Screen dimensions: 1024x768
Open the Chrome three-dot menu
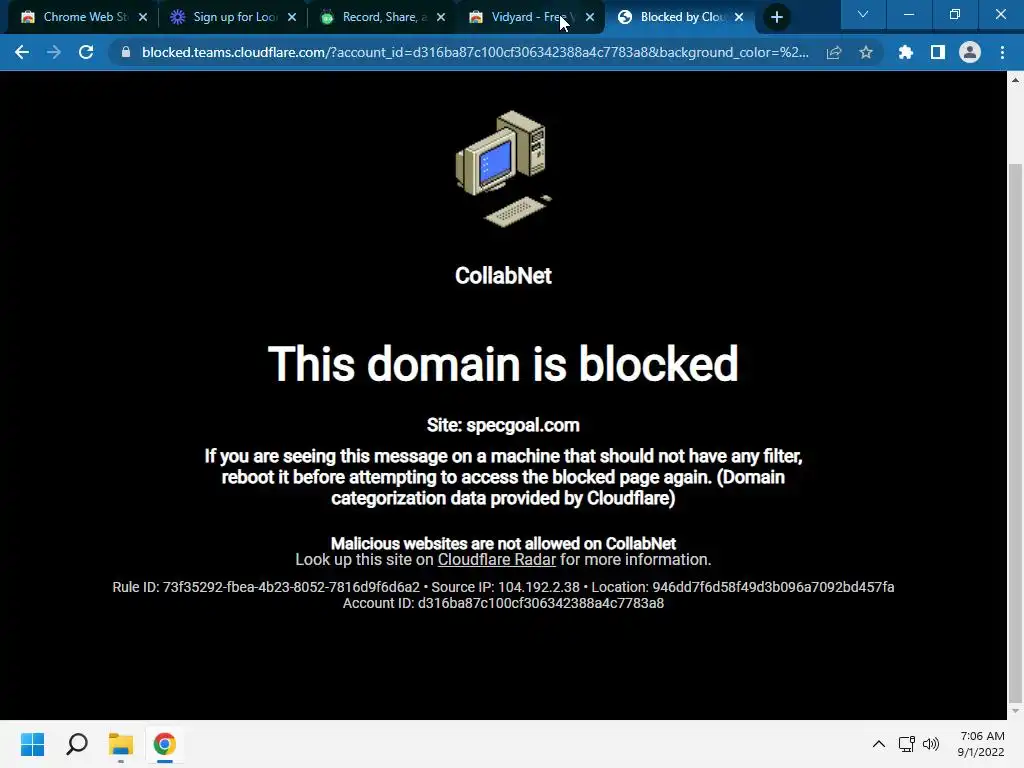point(1002,52)
